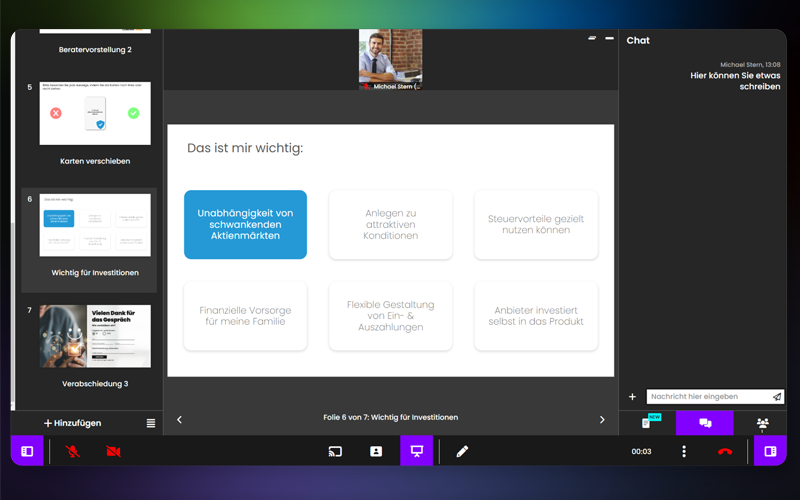The width and height of the screenshot is (800, 500).
Task: Toggle the right sidebar panel
Action: (770, 451)
